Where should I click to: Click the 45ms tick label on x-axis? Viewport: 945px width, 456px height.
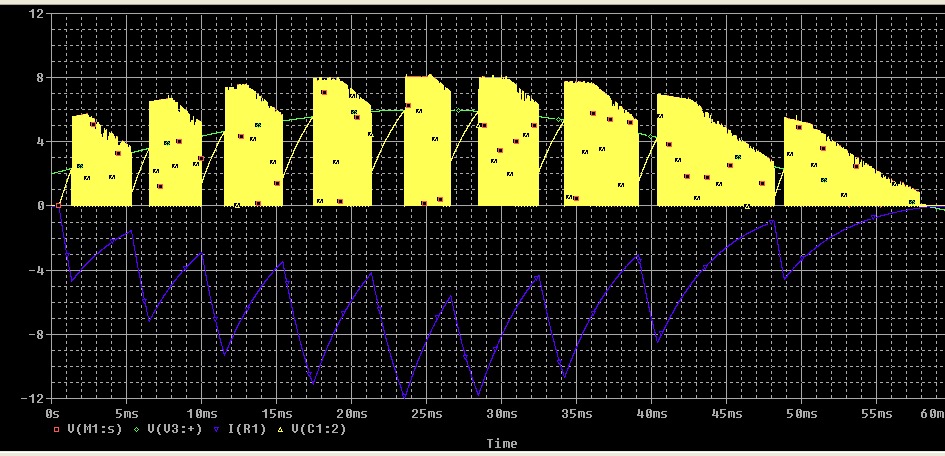click(x=726, y=413)
